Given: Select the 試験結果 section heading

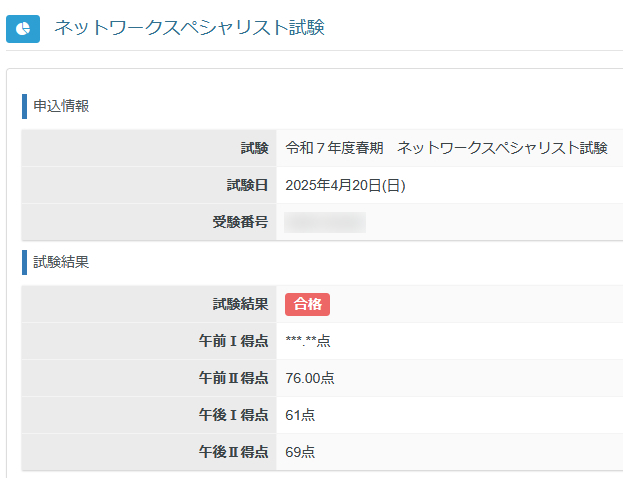Looking at the screenshot, I should point(61,262).
